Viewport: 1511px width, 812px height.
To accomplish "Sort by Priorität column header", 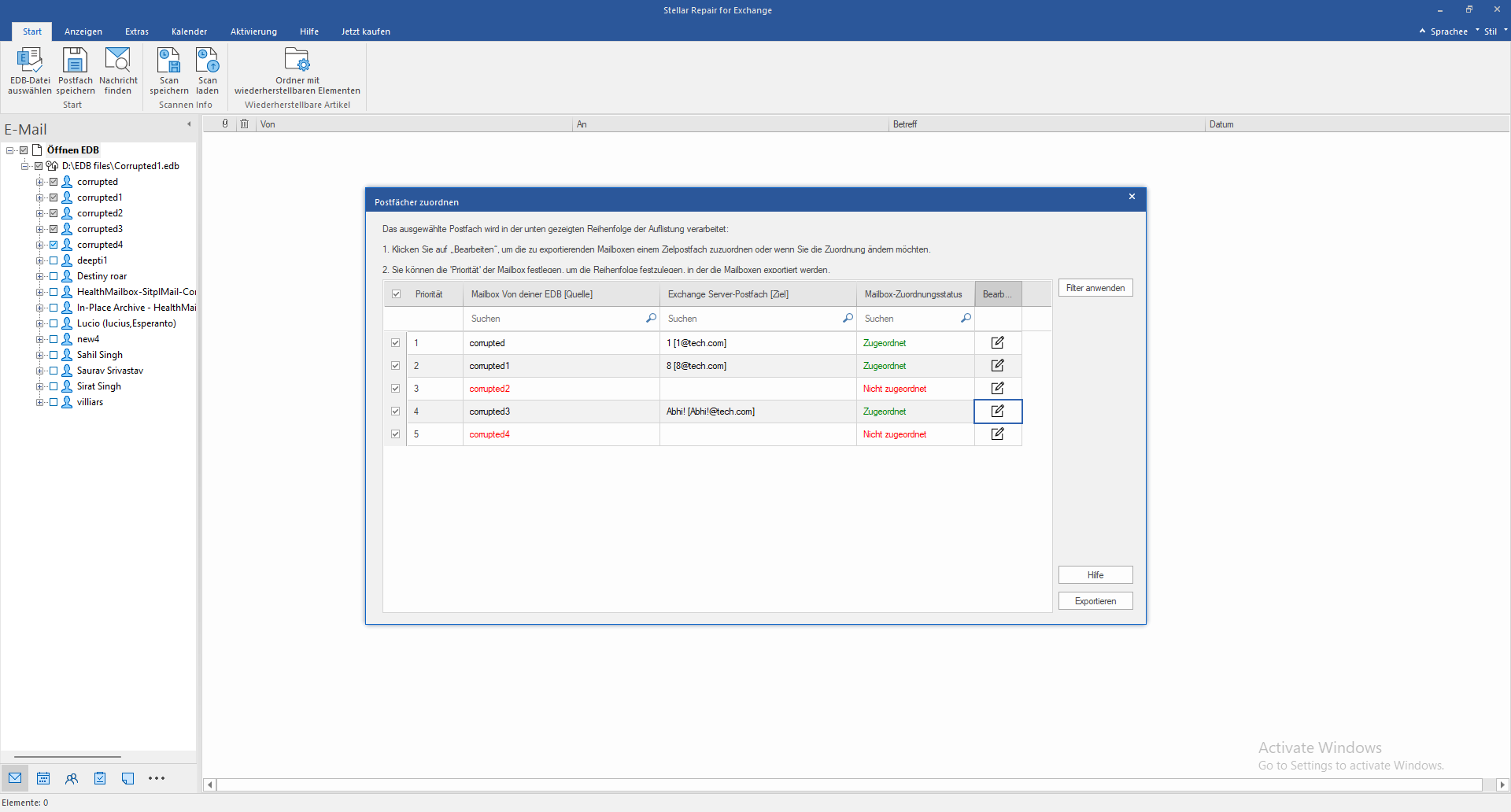I will pyautogui.click(x=434, y=294).
